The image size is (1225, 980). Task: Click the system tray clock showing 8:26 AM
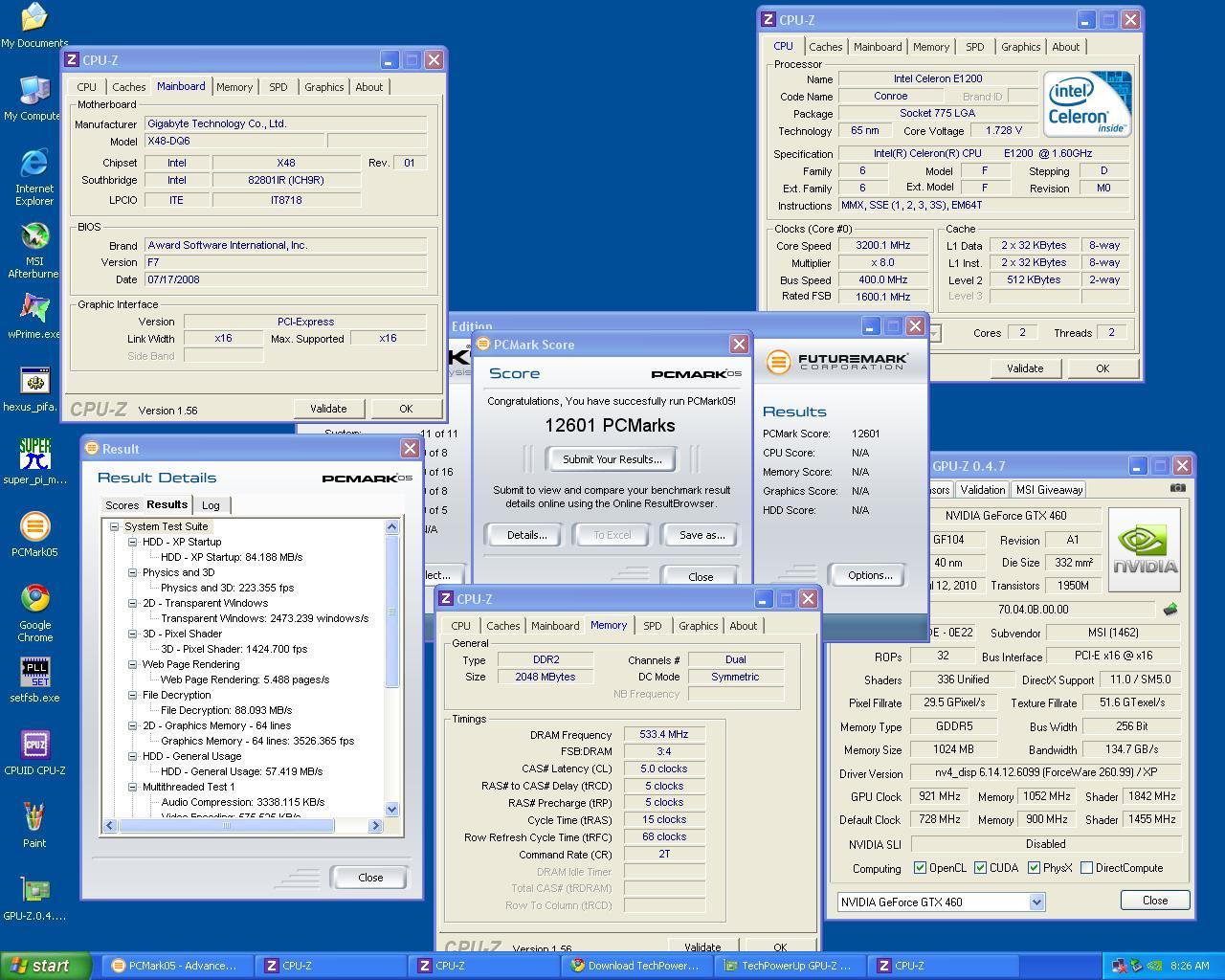pyautogui.click(x=1189, y=966)
